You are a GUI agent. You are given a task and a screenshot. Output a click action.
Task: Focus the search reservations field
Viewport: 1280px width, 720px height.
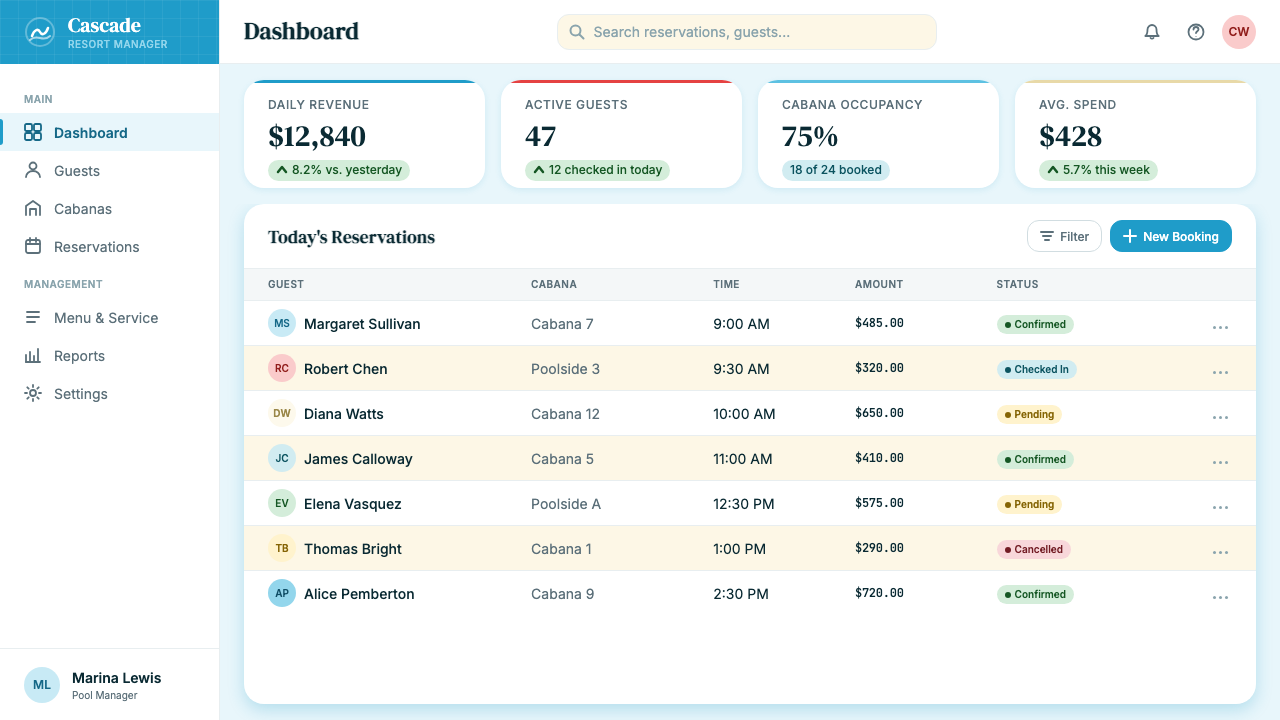[747, 32]
